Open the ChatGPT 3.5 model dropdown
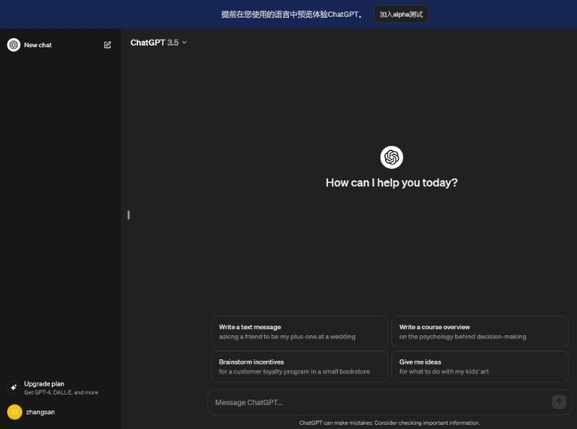577x429 pixels. tap(159, 43)
